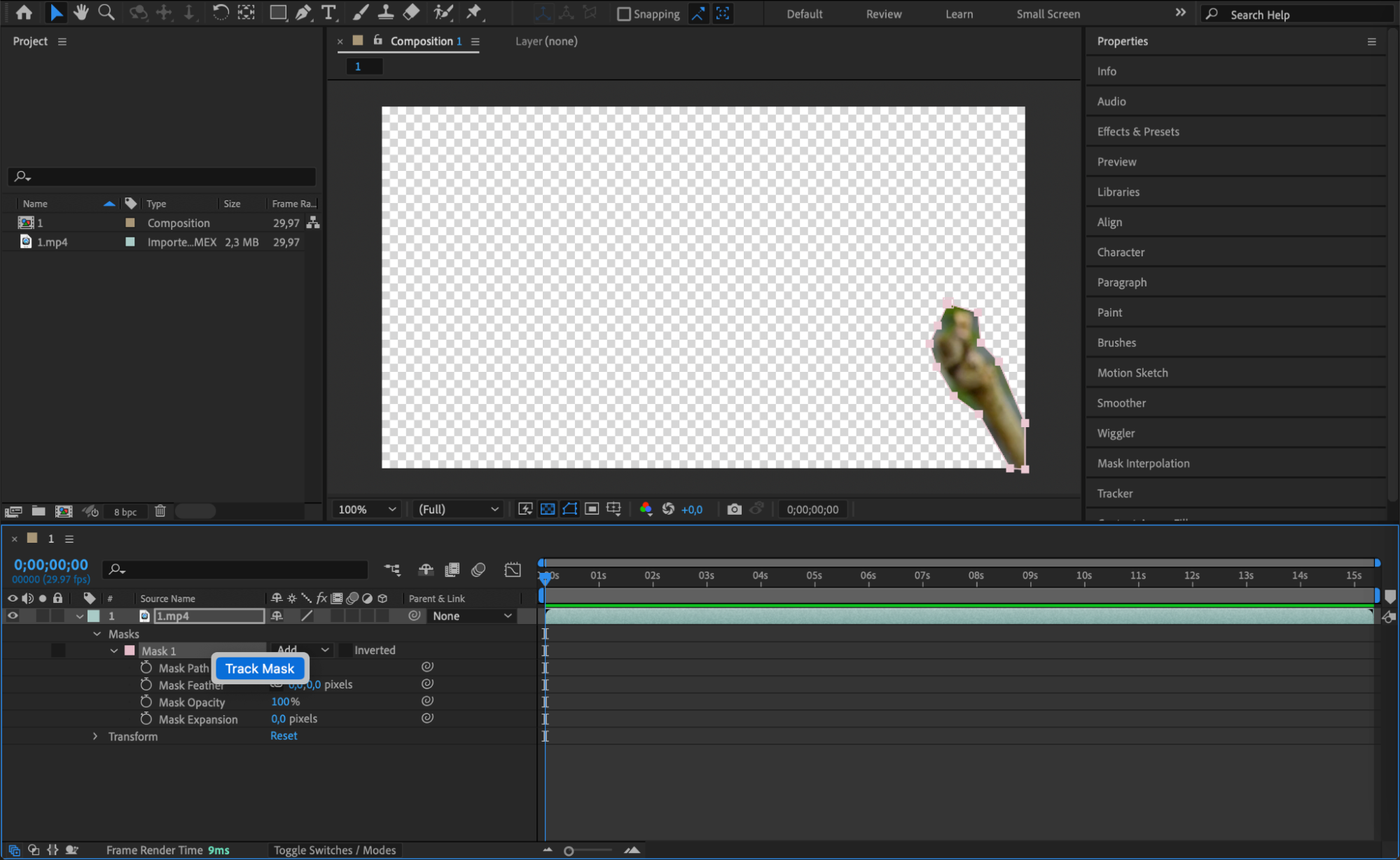Viewport: 1400px width, 860px height.
Task: Hide the 1.mp4 layer video
Action: (x=13, y=616)
